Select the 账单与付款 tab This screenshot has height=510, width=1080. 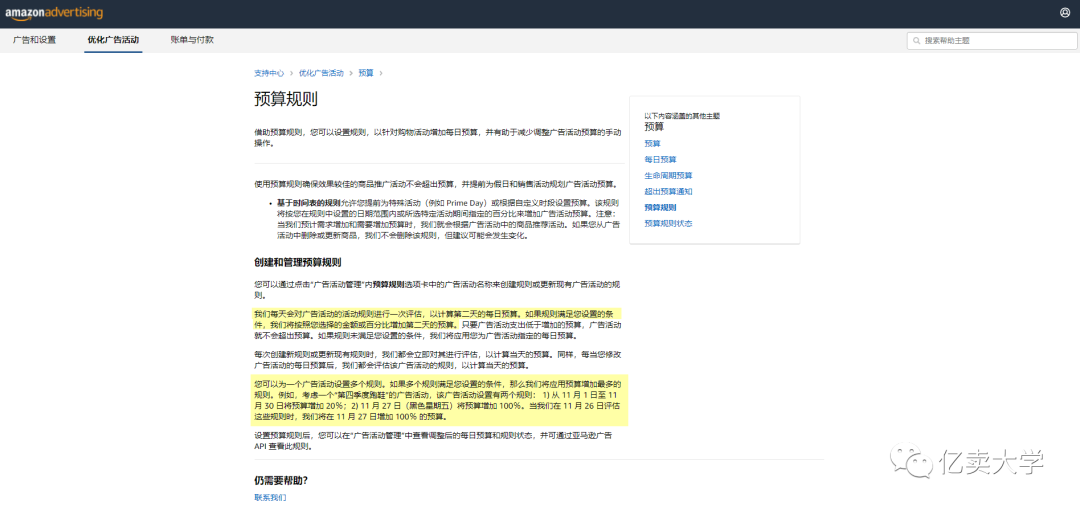click(192, 40)
